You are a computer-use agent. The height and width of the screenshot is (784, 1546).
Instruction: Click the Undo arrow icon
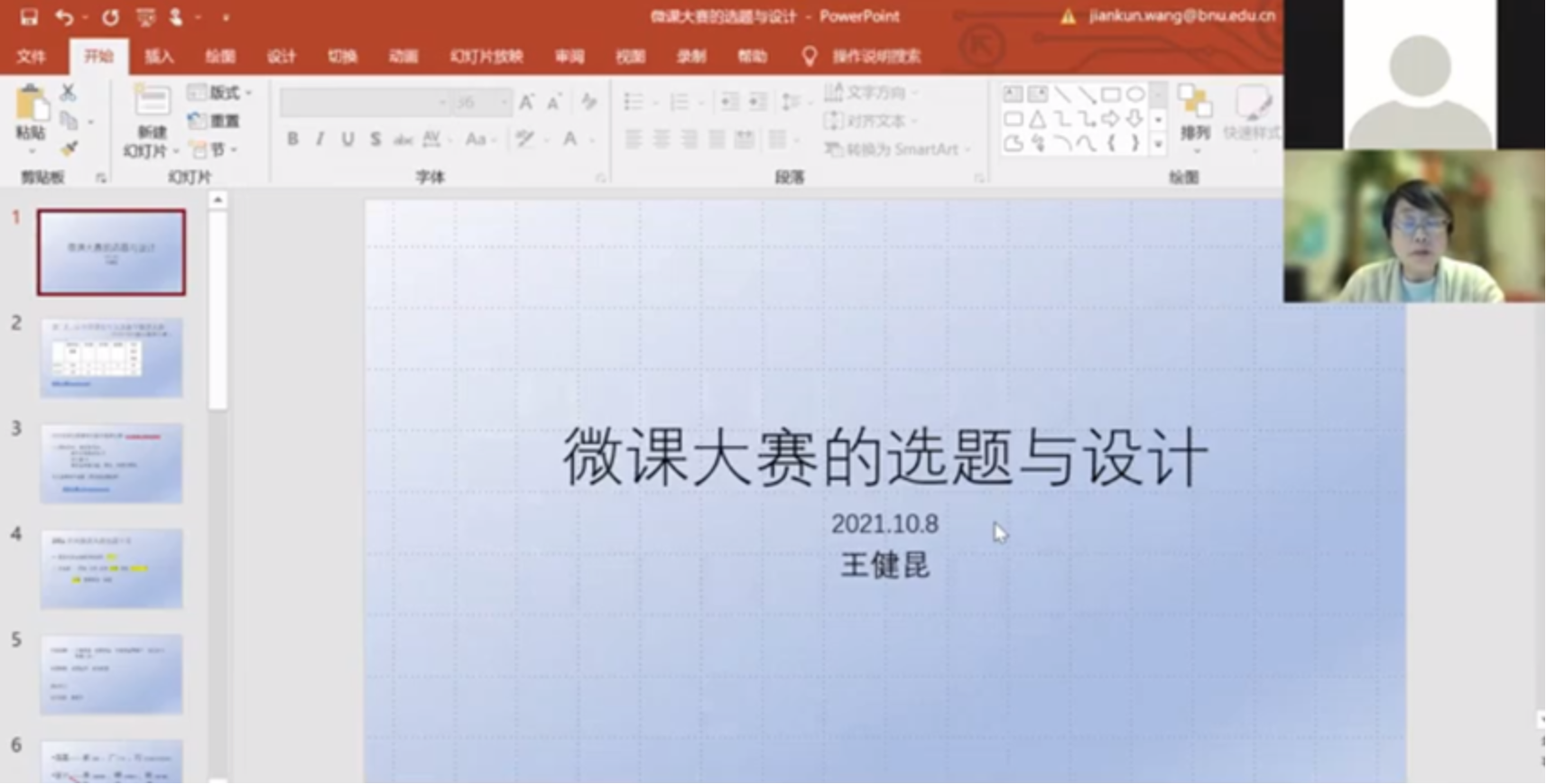(63, 17)
